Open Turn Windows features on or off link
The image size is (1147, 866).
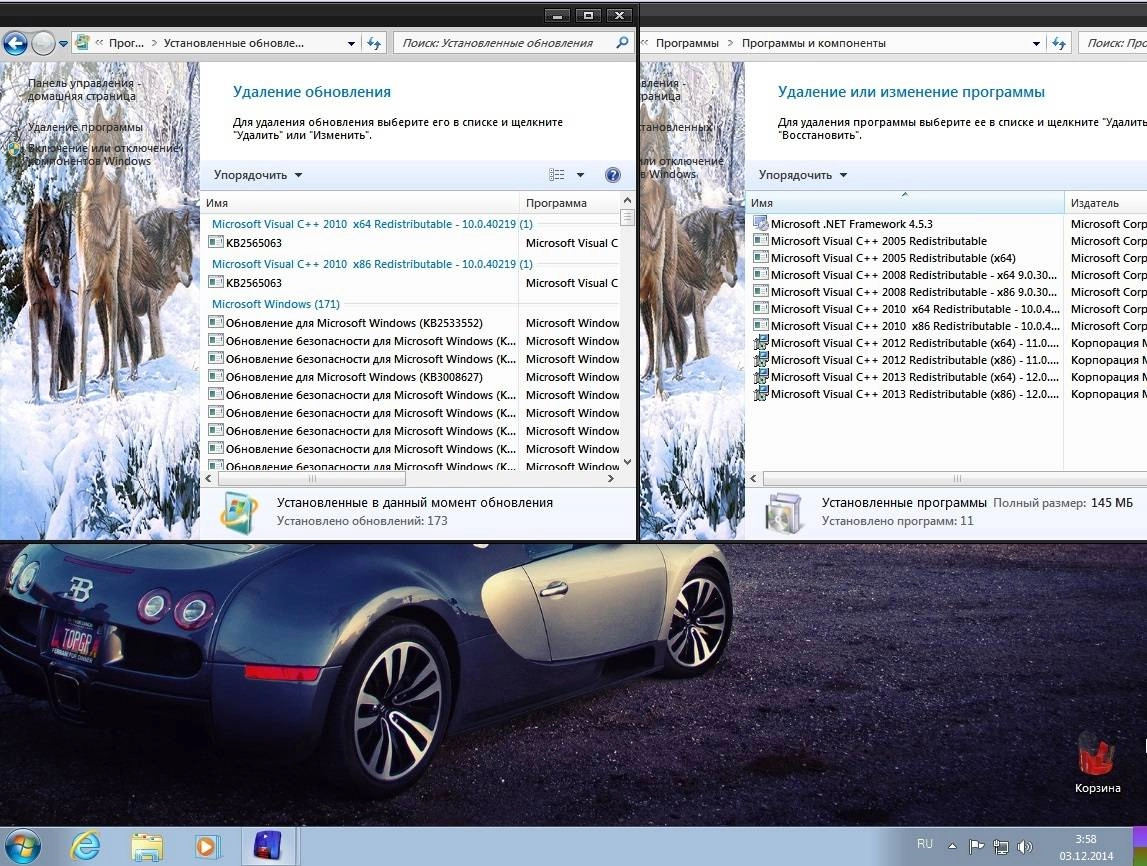point(102,154)
